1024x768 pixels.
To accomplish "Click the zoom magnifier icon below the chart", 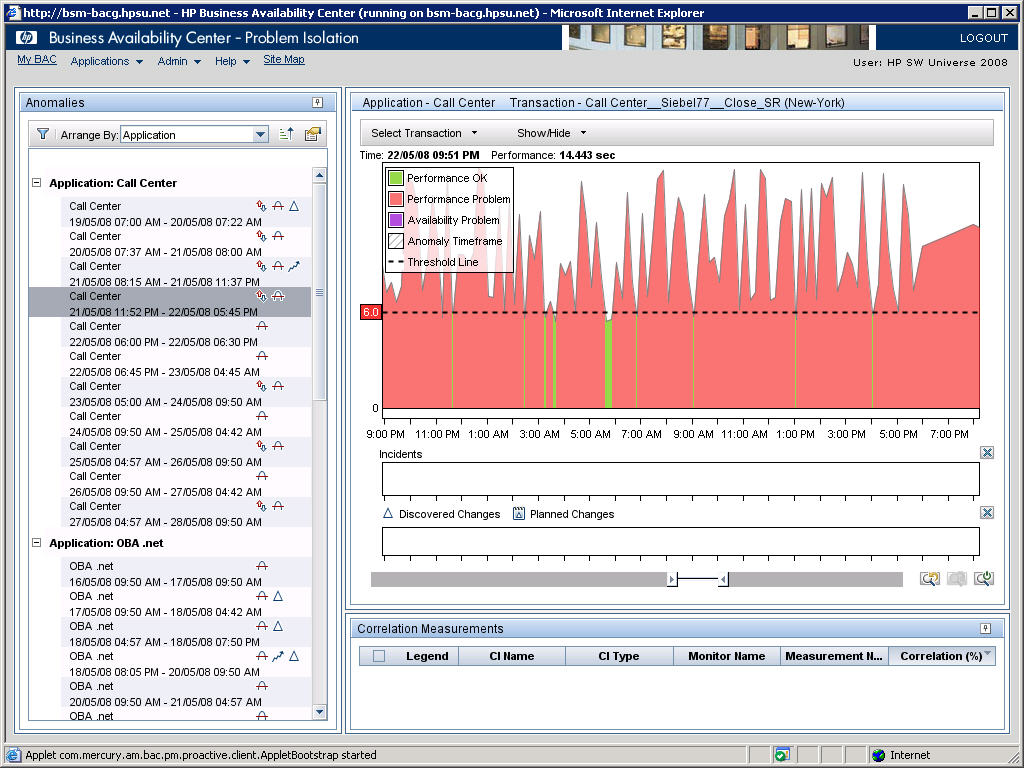I will click(929, 579).
